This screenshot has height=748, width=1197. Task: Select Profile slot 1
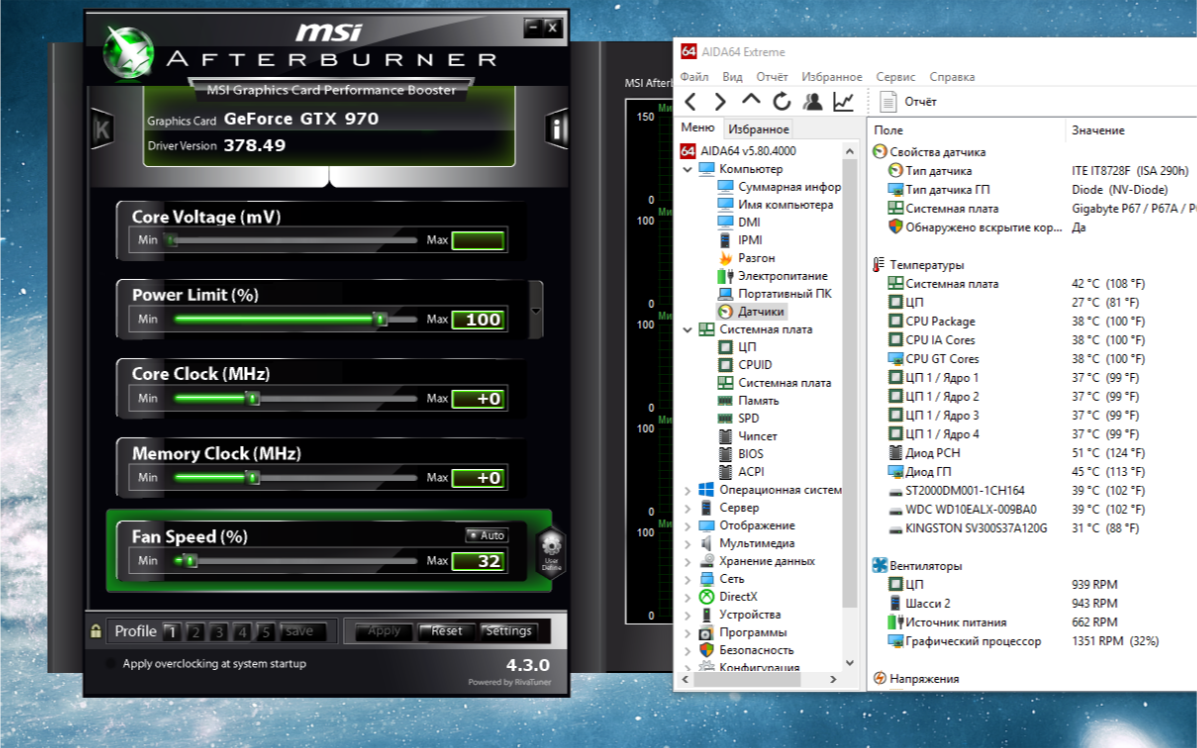point(173,632)
